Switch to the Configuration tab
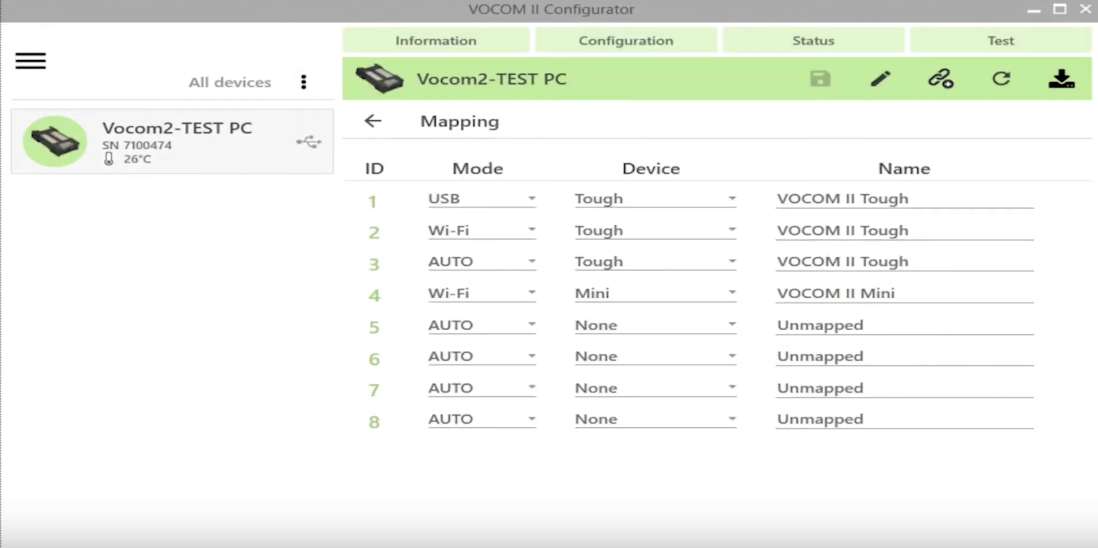This screenshot has height=548, width=1098. point(626,41)
